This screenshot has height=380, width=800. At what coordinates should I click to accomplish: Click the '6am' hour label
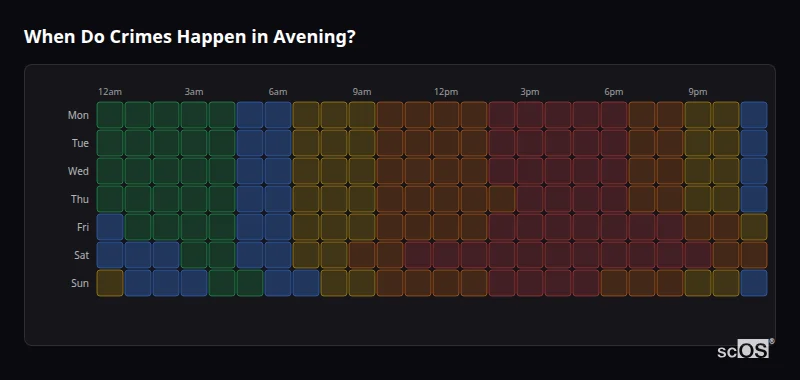pyautogui.click(x=278, y=92)
